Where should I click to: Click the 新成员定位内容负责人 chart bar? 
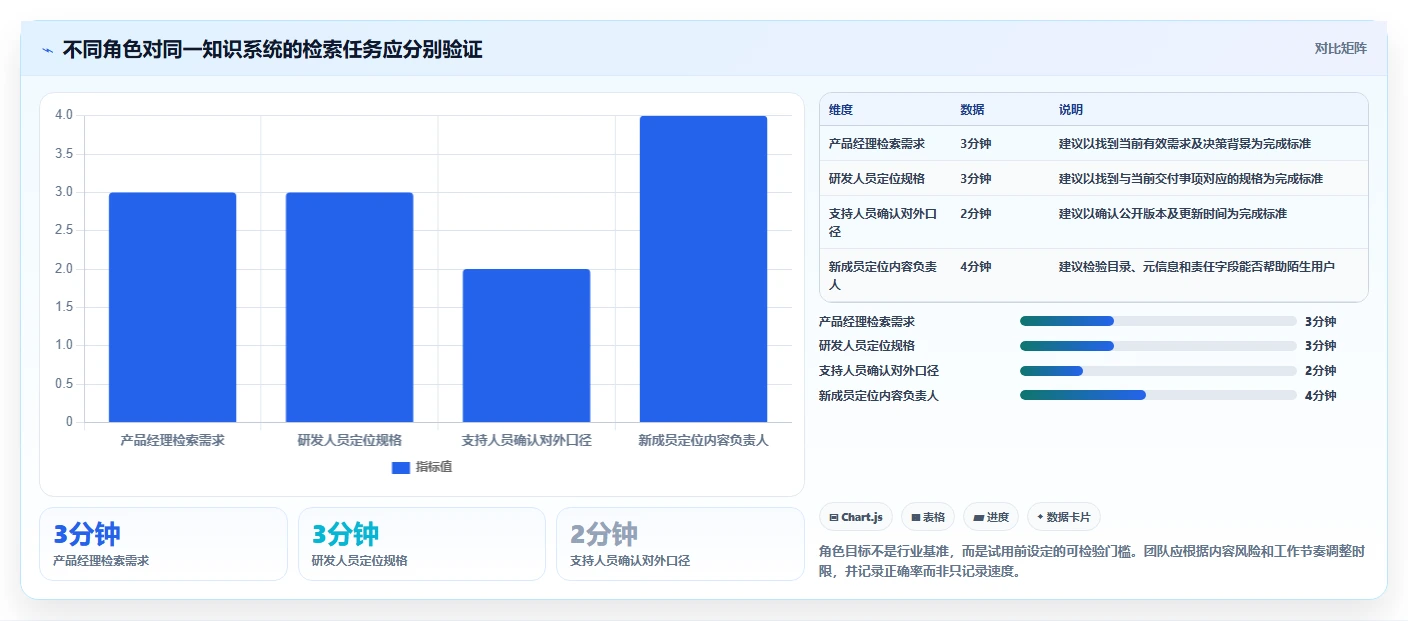coord(703,269)
